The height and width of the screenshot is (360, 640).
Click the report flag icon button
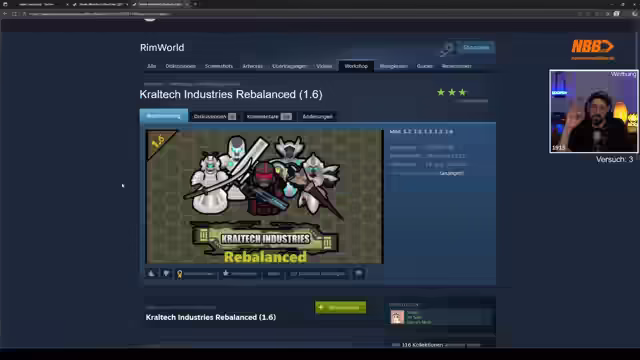359,273
